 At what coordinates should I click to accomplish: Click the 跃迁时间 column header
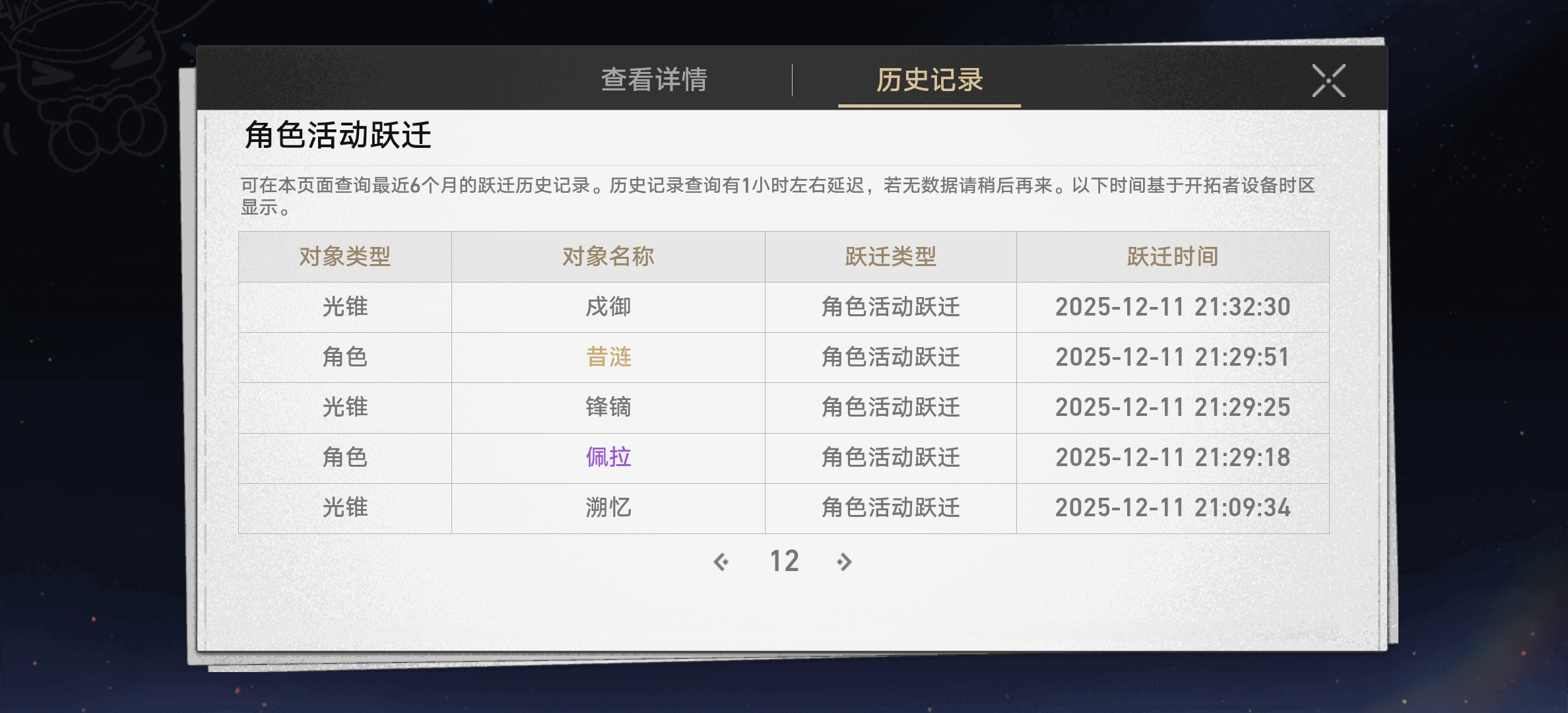pos(1172,257)
